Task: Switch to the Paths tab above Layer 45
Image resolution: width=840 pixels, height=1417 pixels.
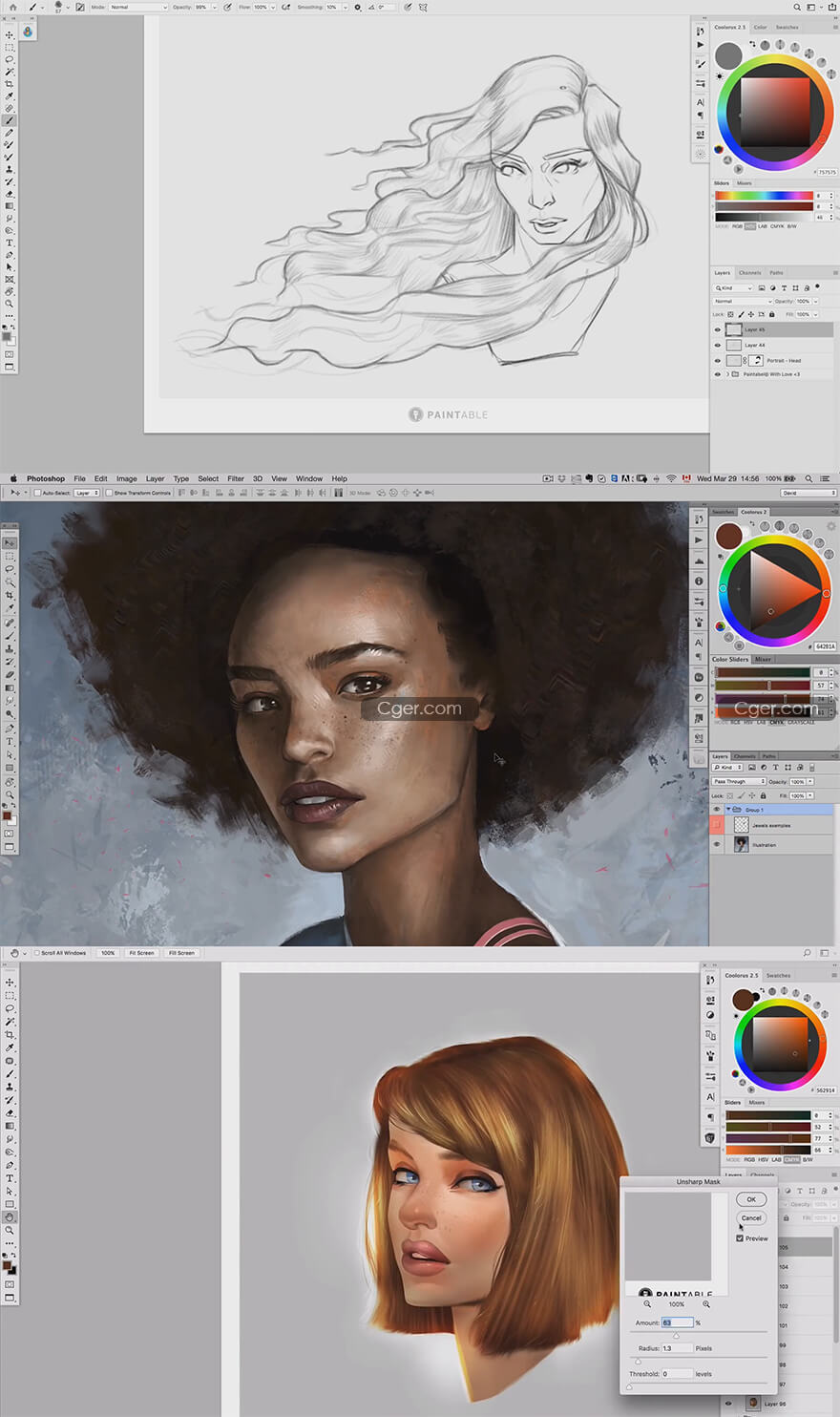Action: click(776, 272)
